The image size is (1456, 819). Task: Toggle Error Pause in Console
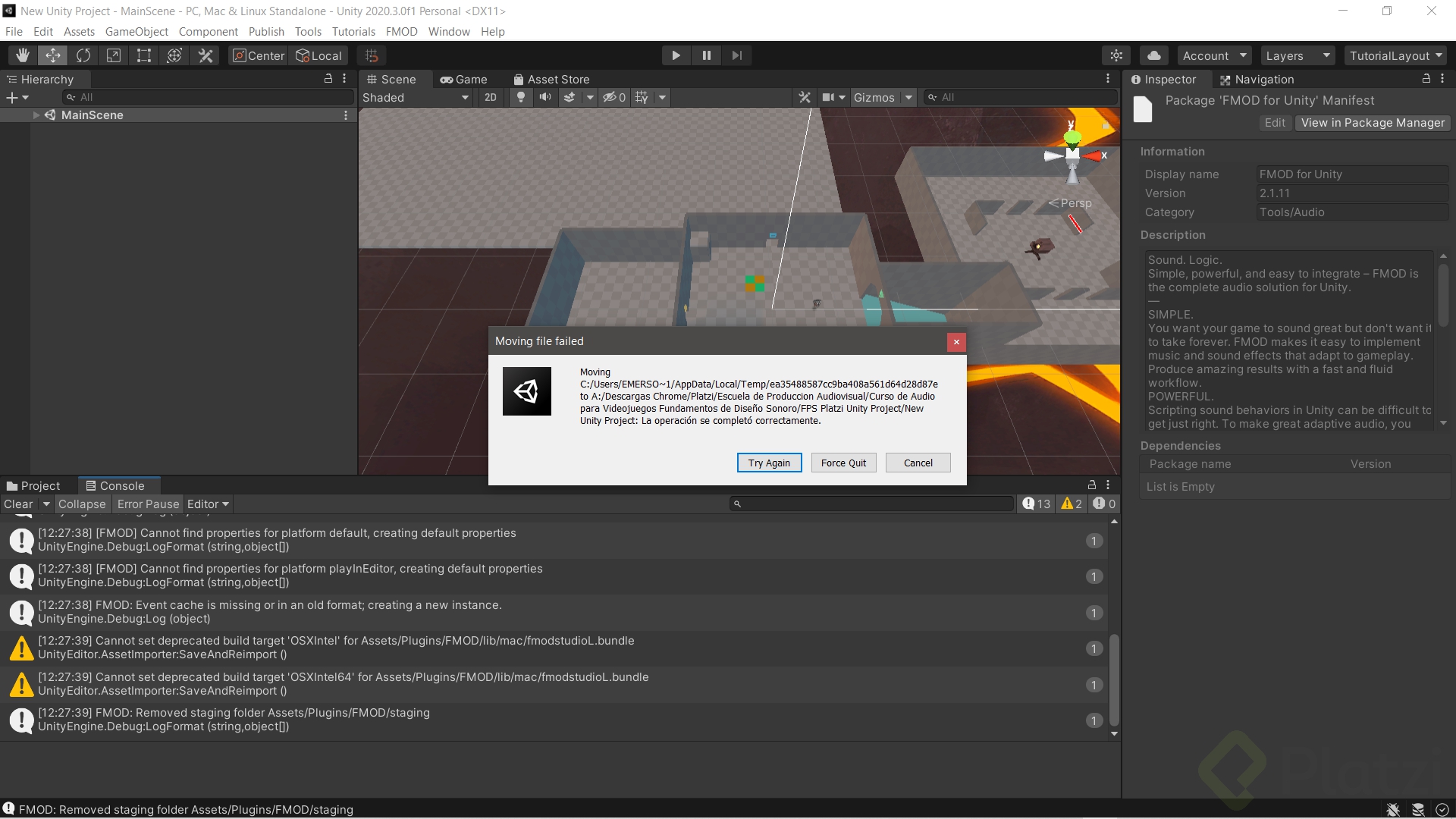(148, 504)
